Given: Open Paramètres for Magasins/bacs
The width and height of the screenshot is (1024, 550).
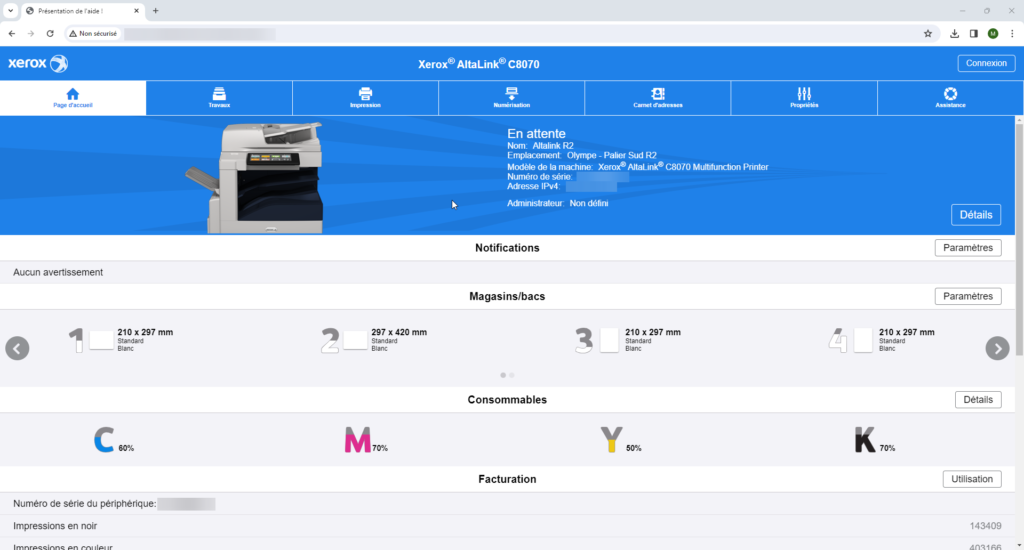Looking at the screenshot, I should coord(967,296).
